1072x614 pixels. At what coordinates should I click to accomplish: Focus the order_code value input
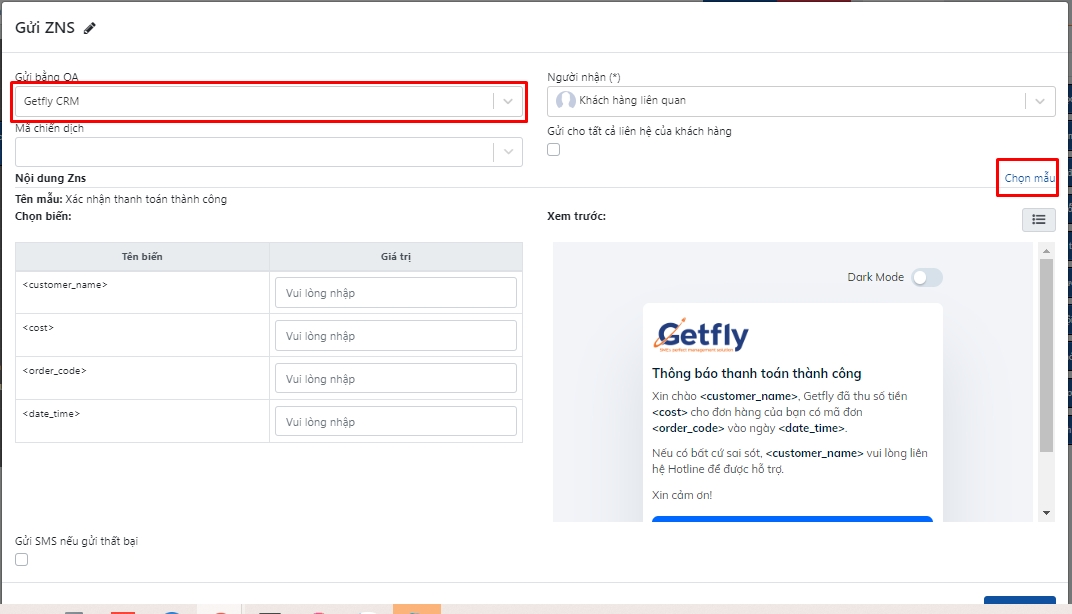point(395,379)
